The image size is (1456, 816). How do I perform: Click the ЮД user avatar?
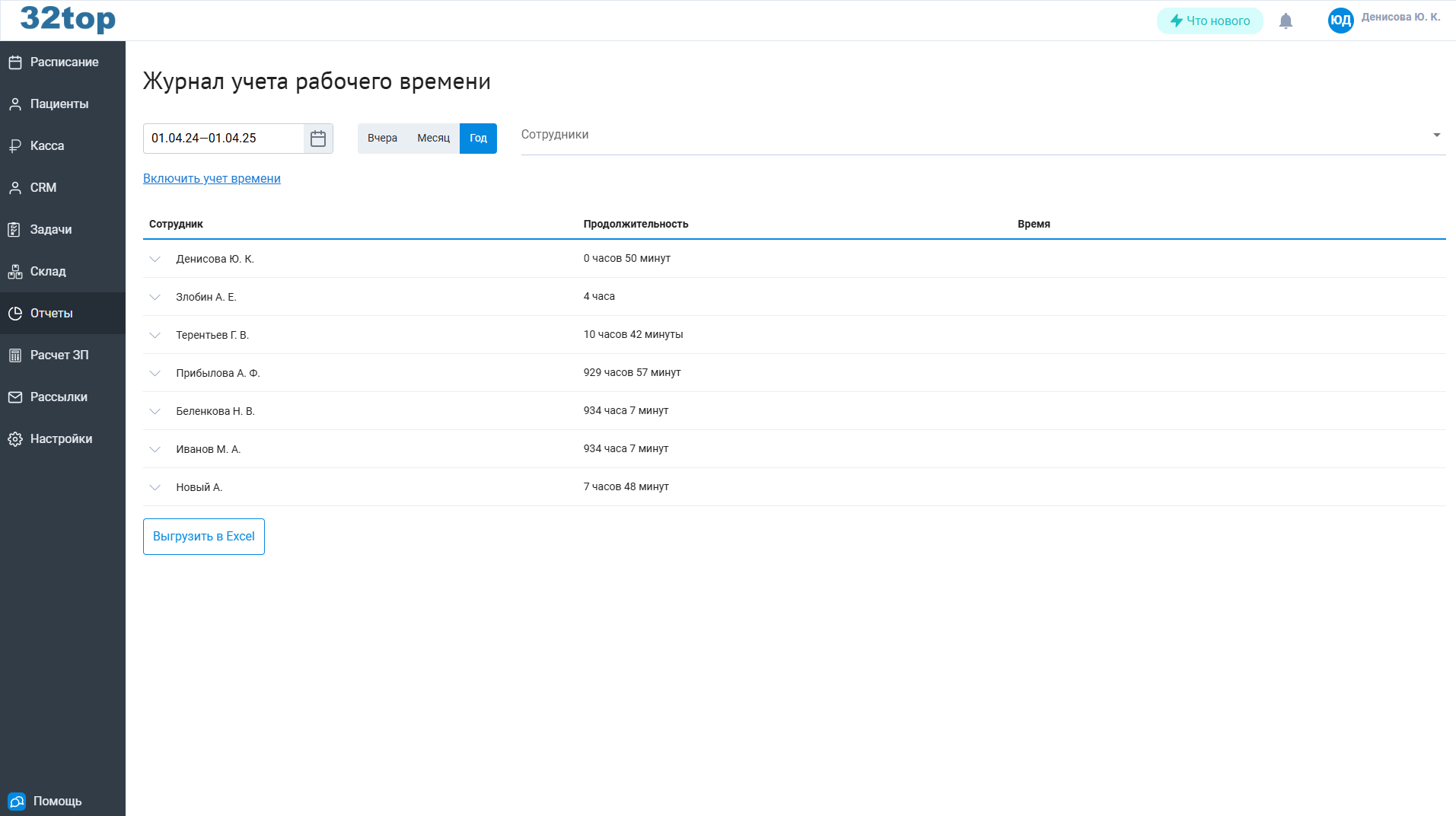click(x=1340, y=21)
